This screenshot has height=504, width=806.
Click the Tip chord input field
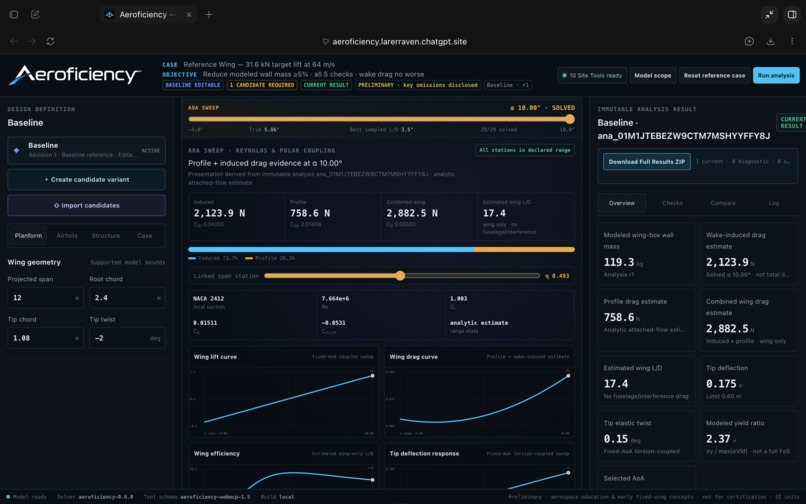pyautogui.click(x=45, y=338)
